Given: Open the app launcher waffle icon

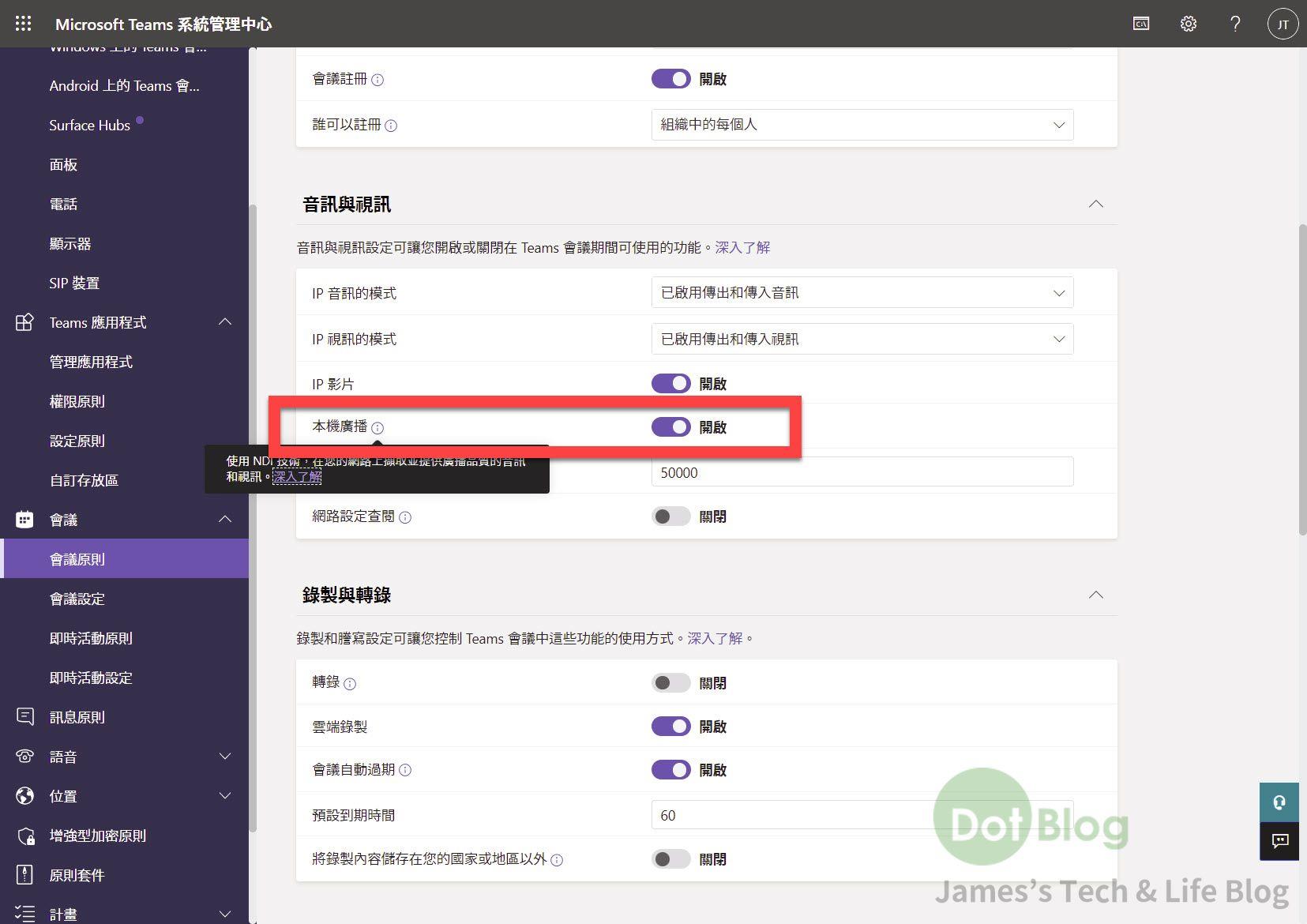Looking at the screenshot, I should (x=23, y=24).
